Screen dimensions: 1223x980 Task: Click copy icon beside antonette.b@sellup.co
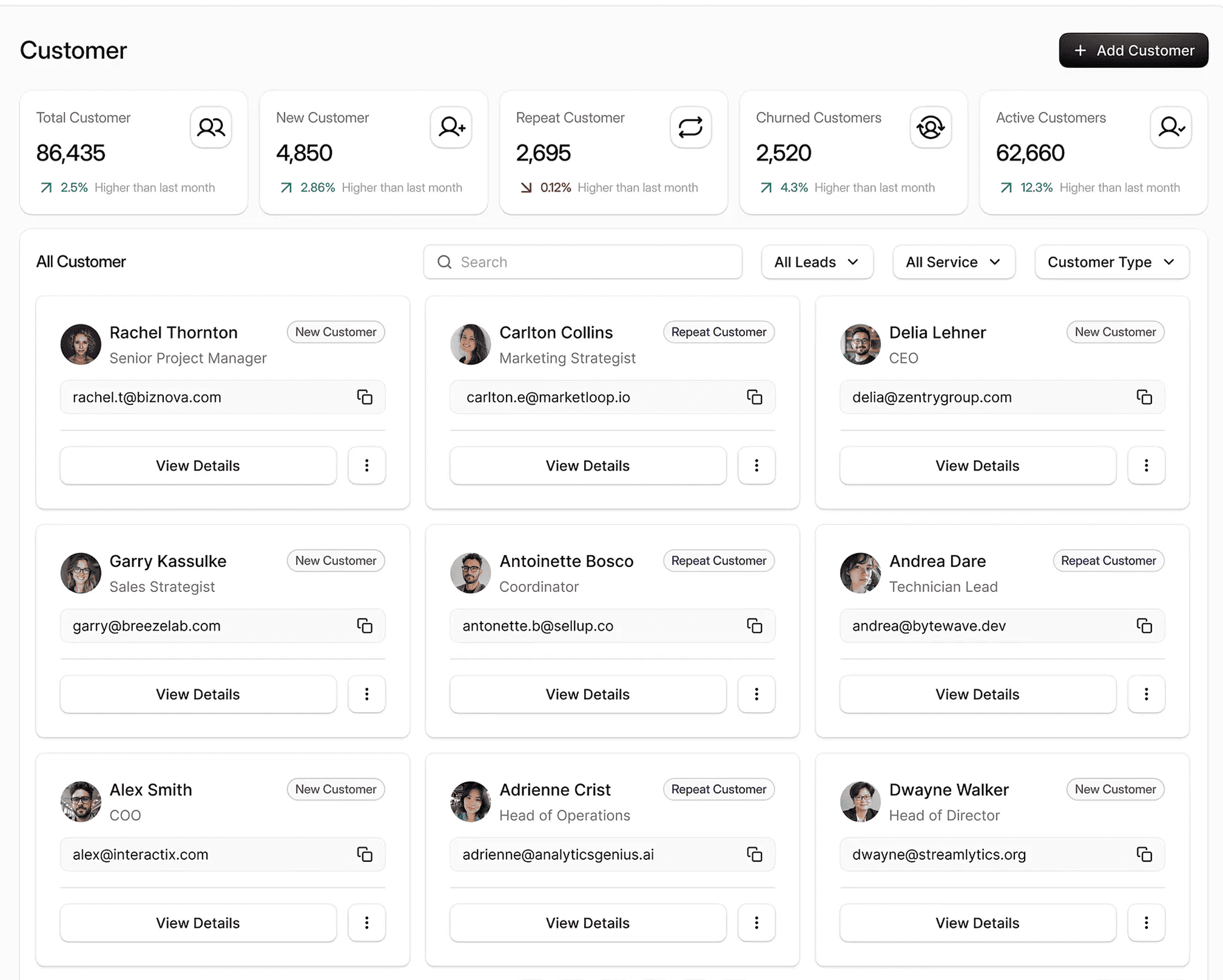coord(754,626)
